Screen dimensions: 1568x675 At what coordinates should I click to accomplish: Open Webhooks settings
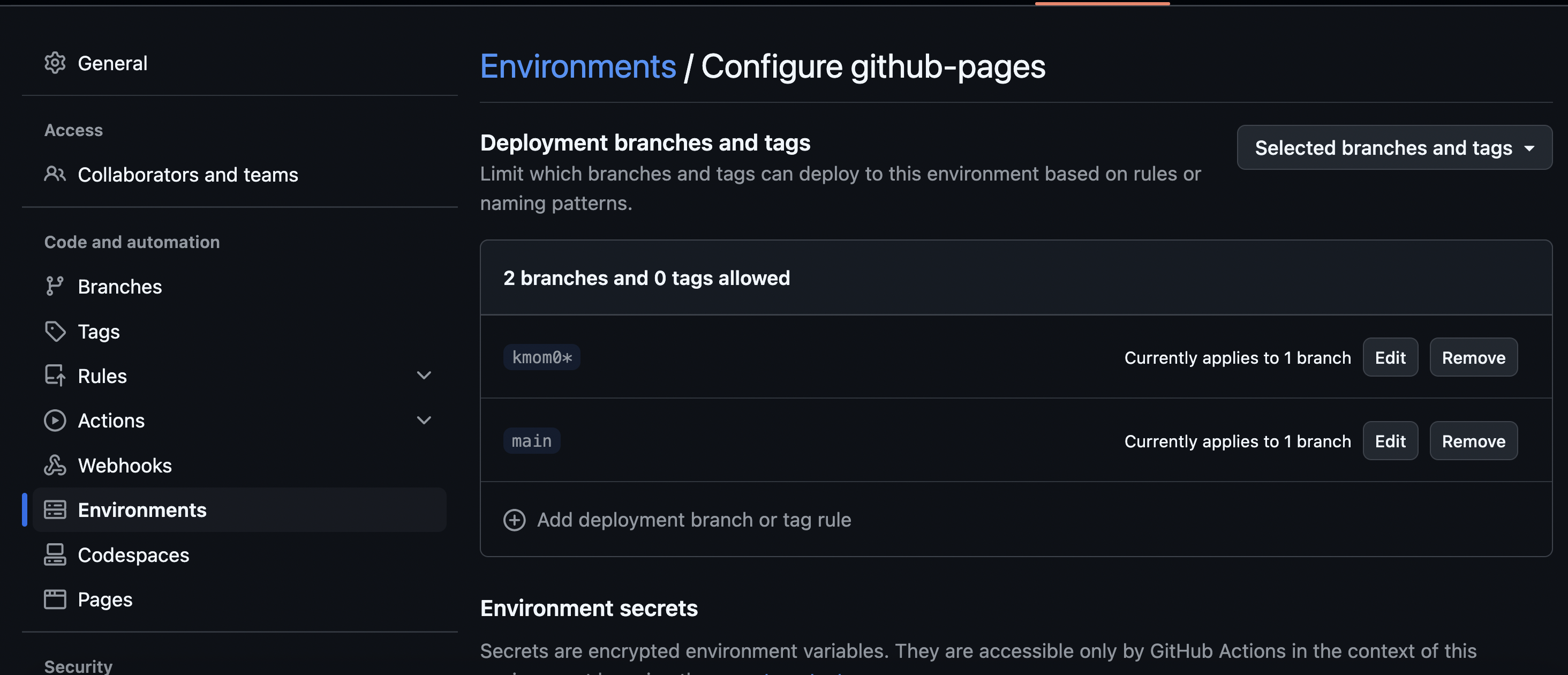click(239, 465)
